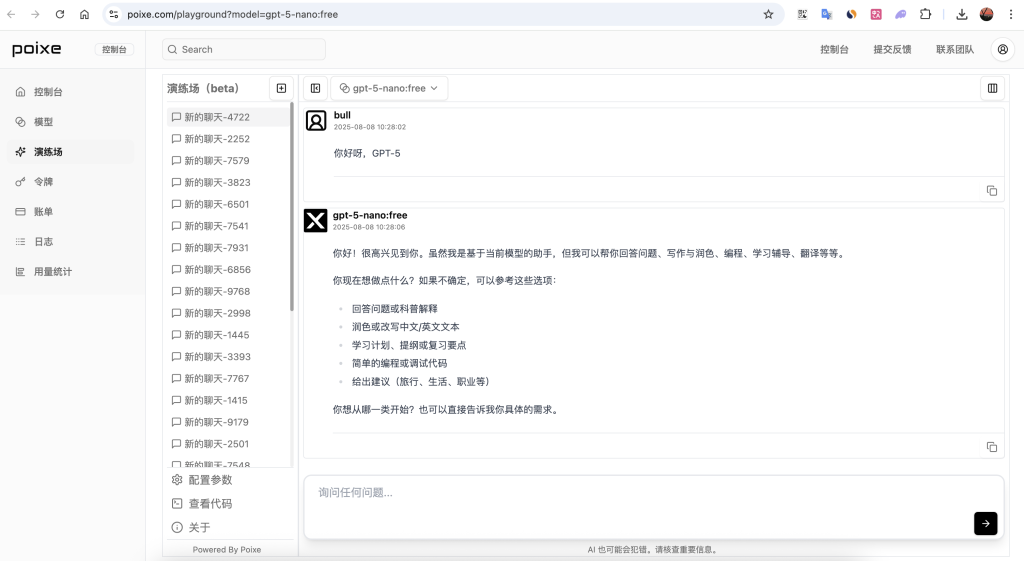The height and width of the screenshot is (561, 1024).
Task: Open 用量统计 usage statistics
Action: [x=52, y=272]
